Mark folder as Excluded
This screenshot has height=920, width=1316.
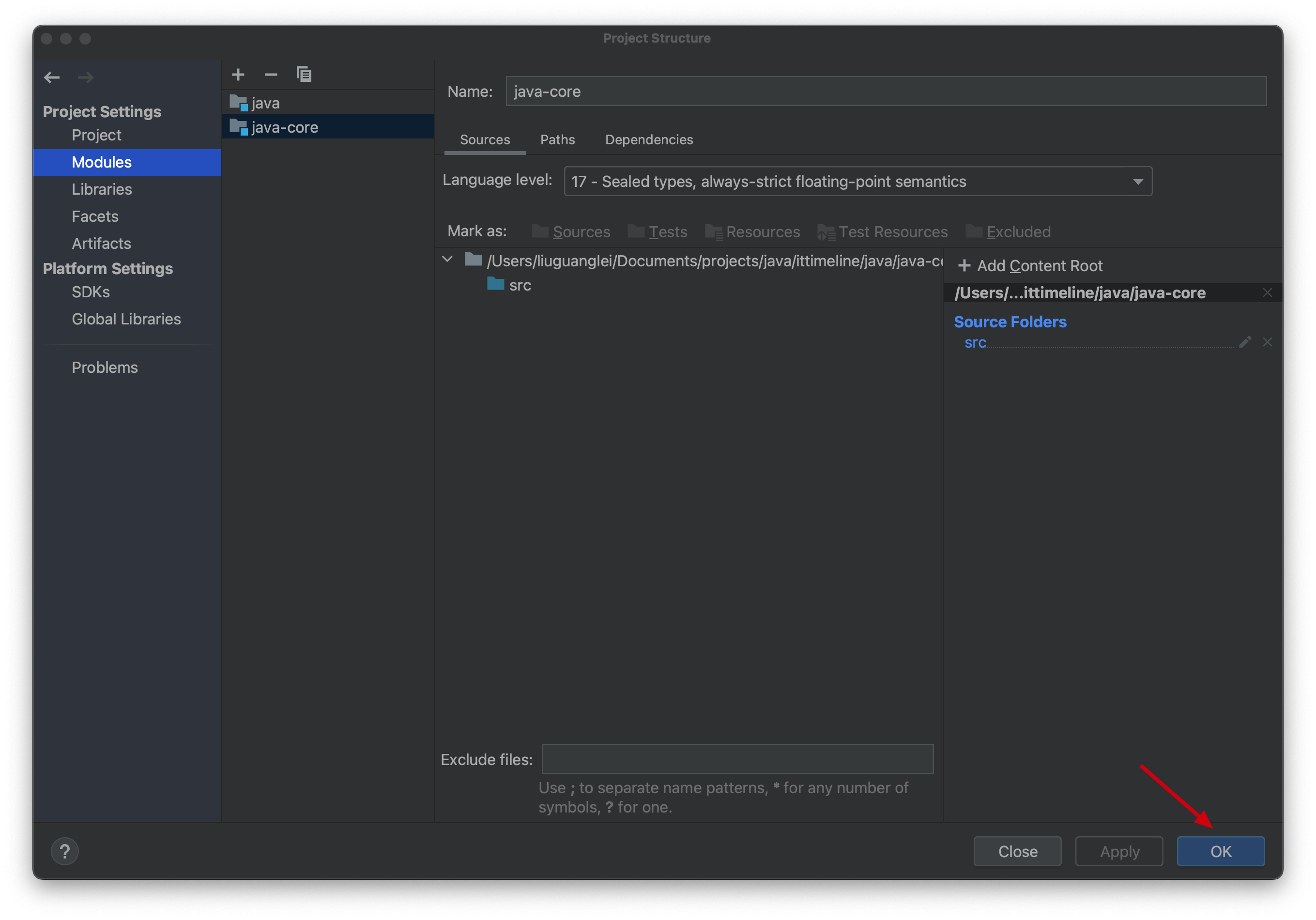tap(1008, 231)
